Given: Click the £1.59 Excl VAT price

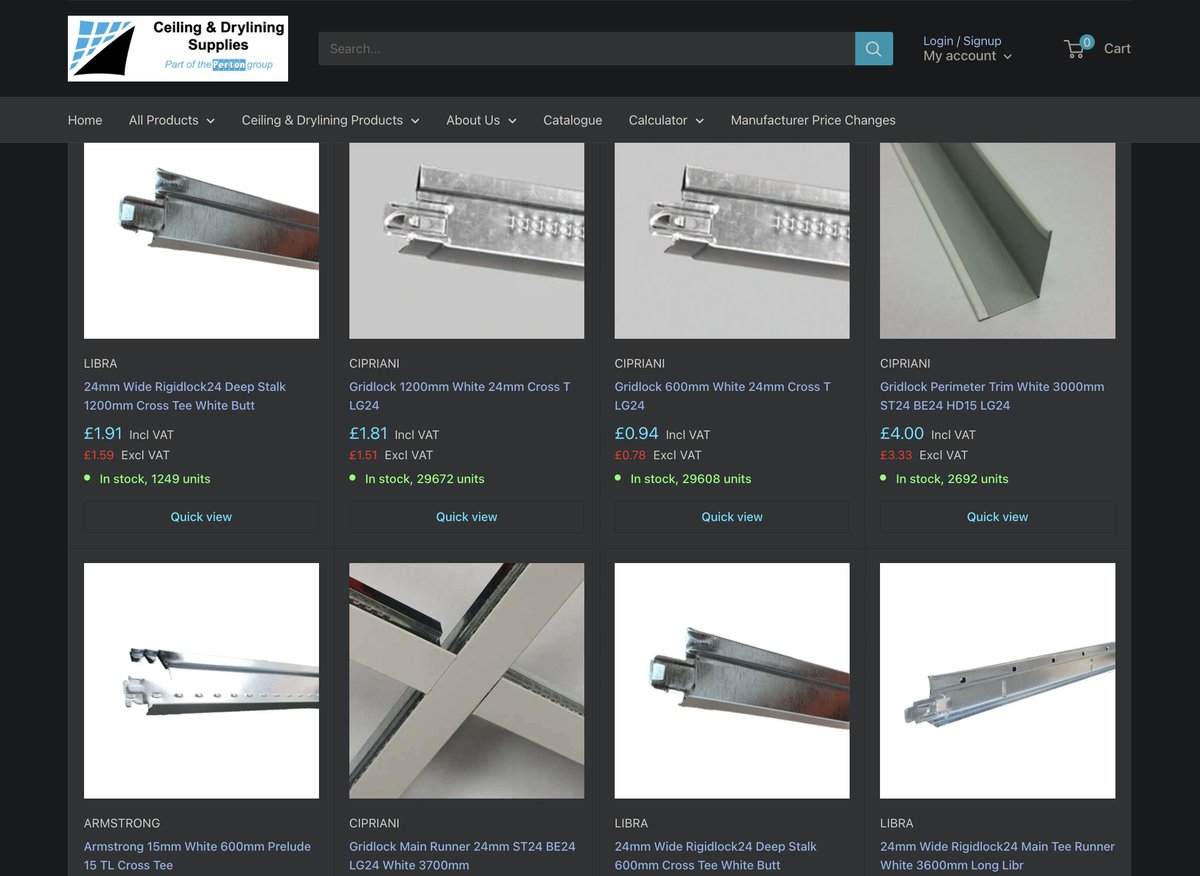Looking at the screenshot, I should [127, 455].
